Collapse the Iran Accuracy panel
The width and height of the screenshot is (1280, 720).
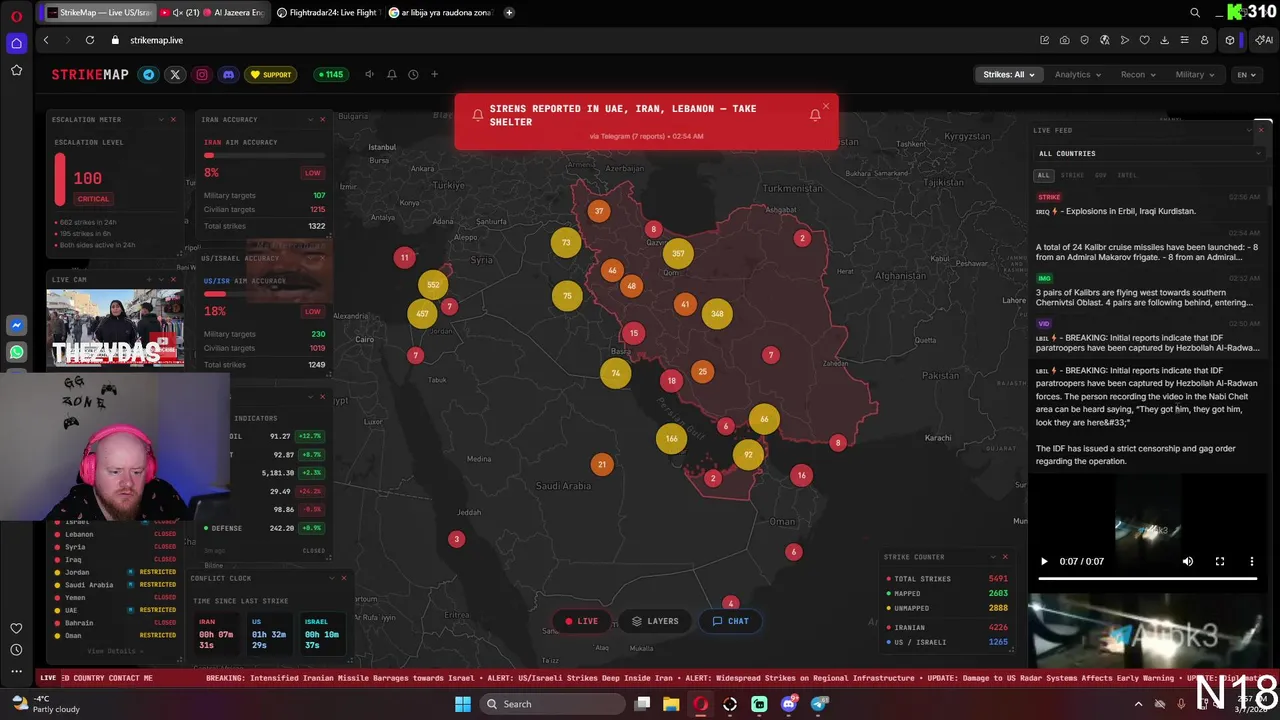(x=310, y=119)
